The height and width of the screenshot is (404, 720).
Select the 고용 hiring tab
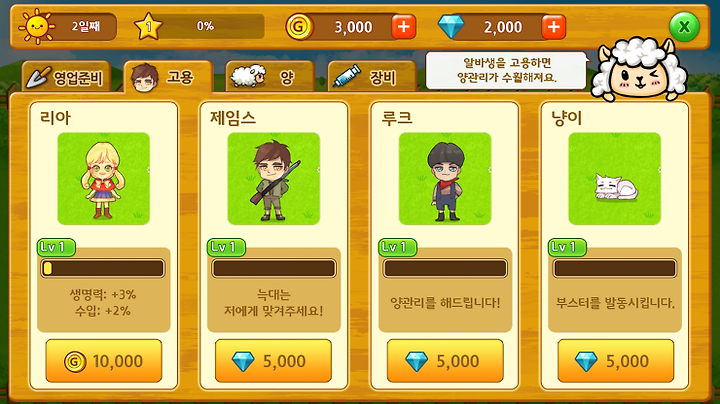pos(168,77)
